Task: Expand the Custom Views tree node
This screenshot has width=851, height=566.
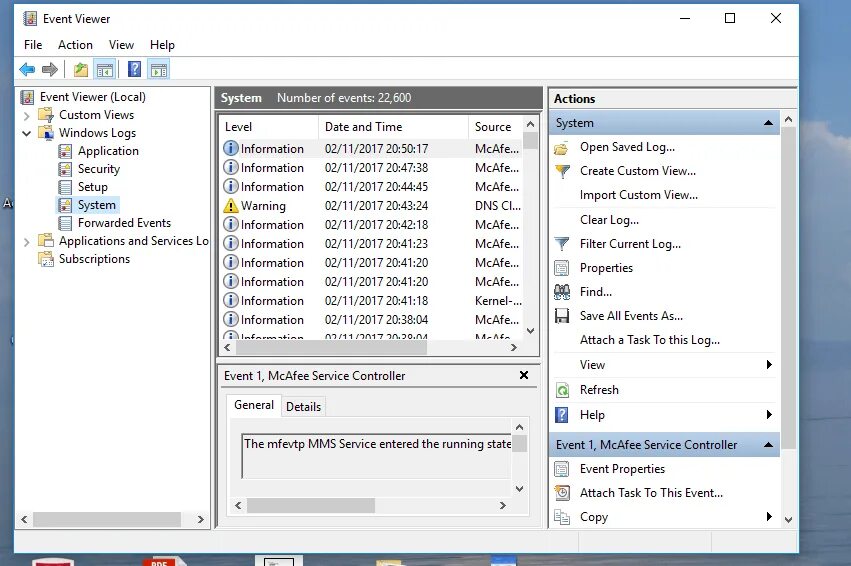Action: click(x=27, y=116)
